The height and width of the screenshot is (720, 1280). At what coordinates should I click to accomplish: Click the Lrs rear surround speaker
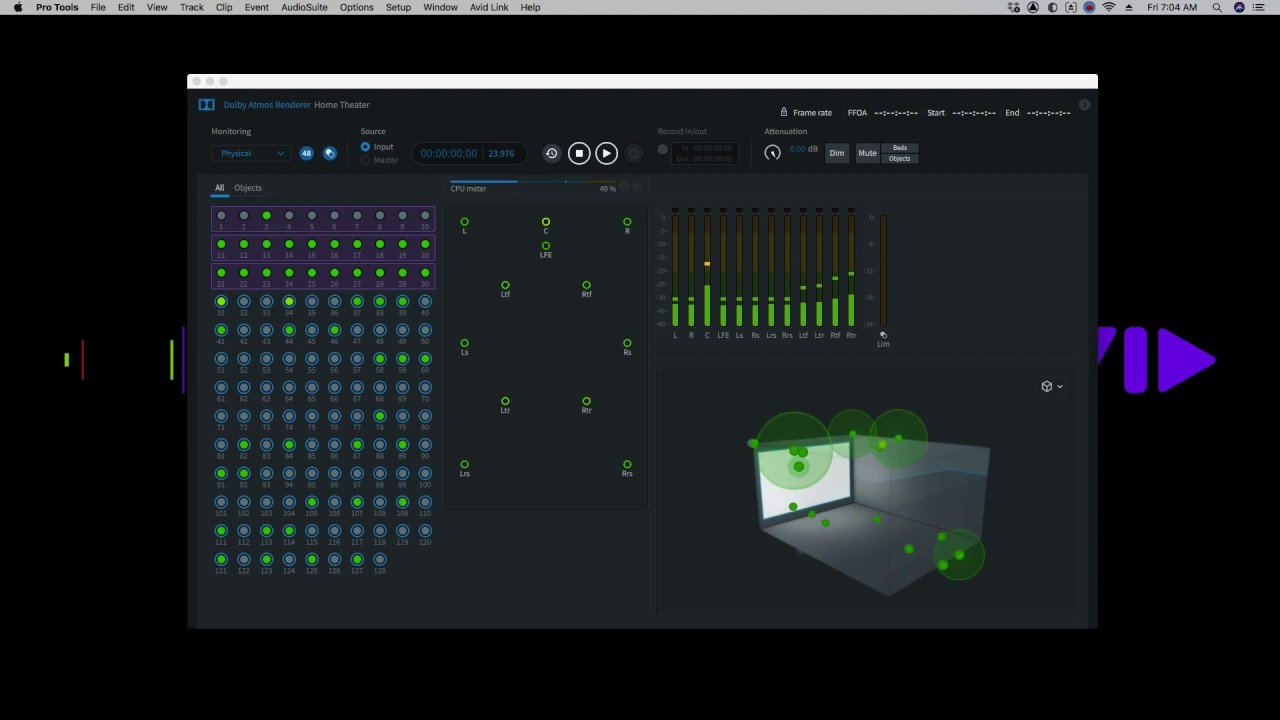[x=464, y=464]
